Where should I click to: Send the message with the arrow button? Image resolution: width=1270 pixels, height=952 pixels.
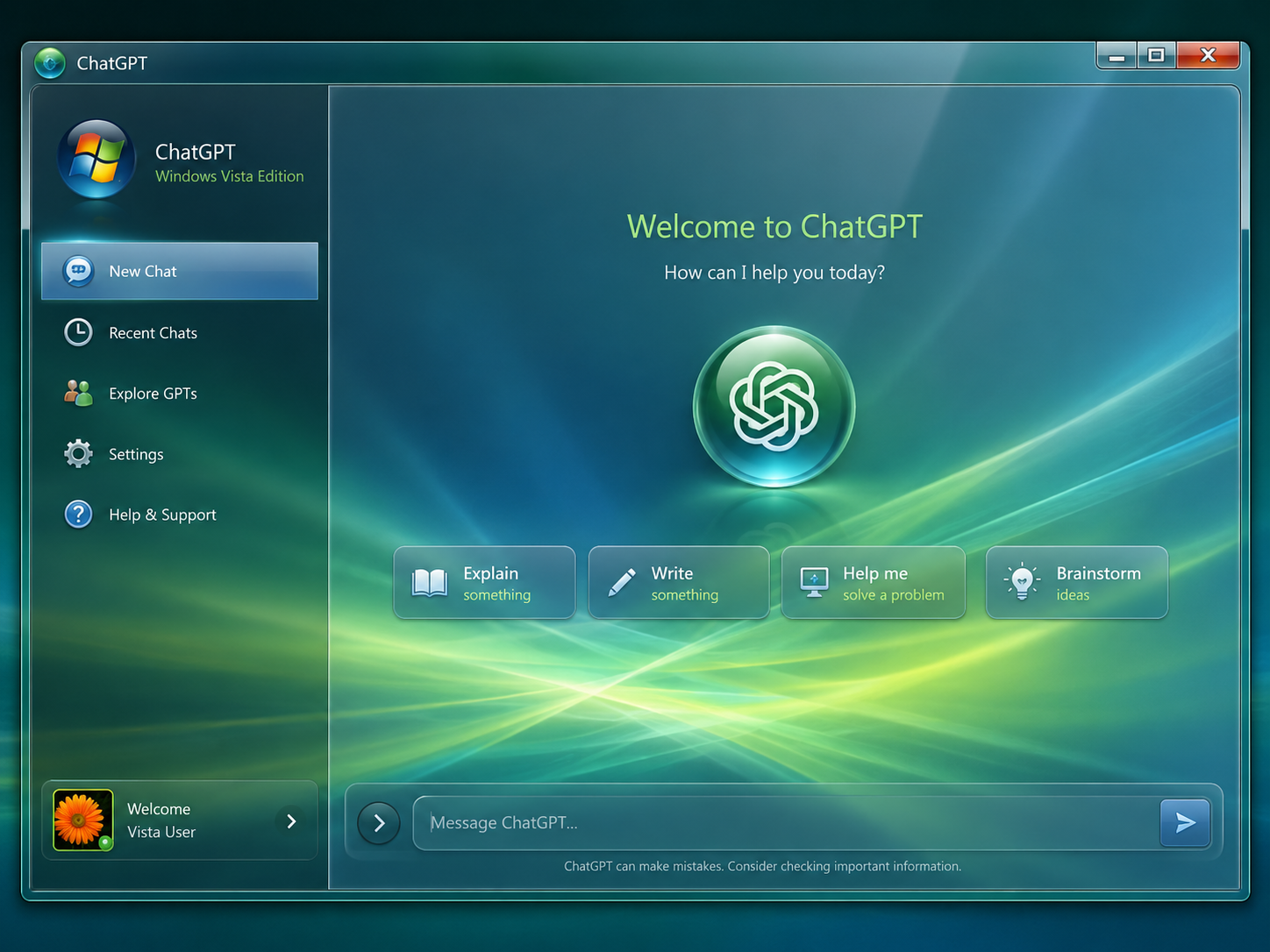click(x=1185, y=822)
